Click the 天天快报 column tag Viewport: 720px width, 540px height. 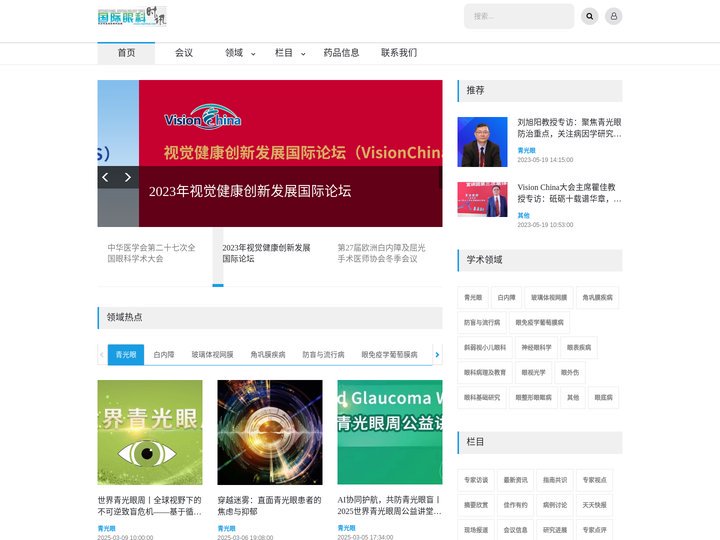coord(595,505)
